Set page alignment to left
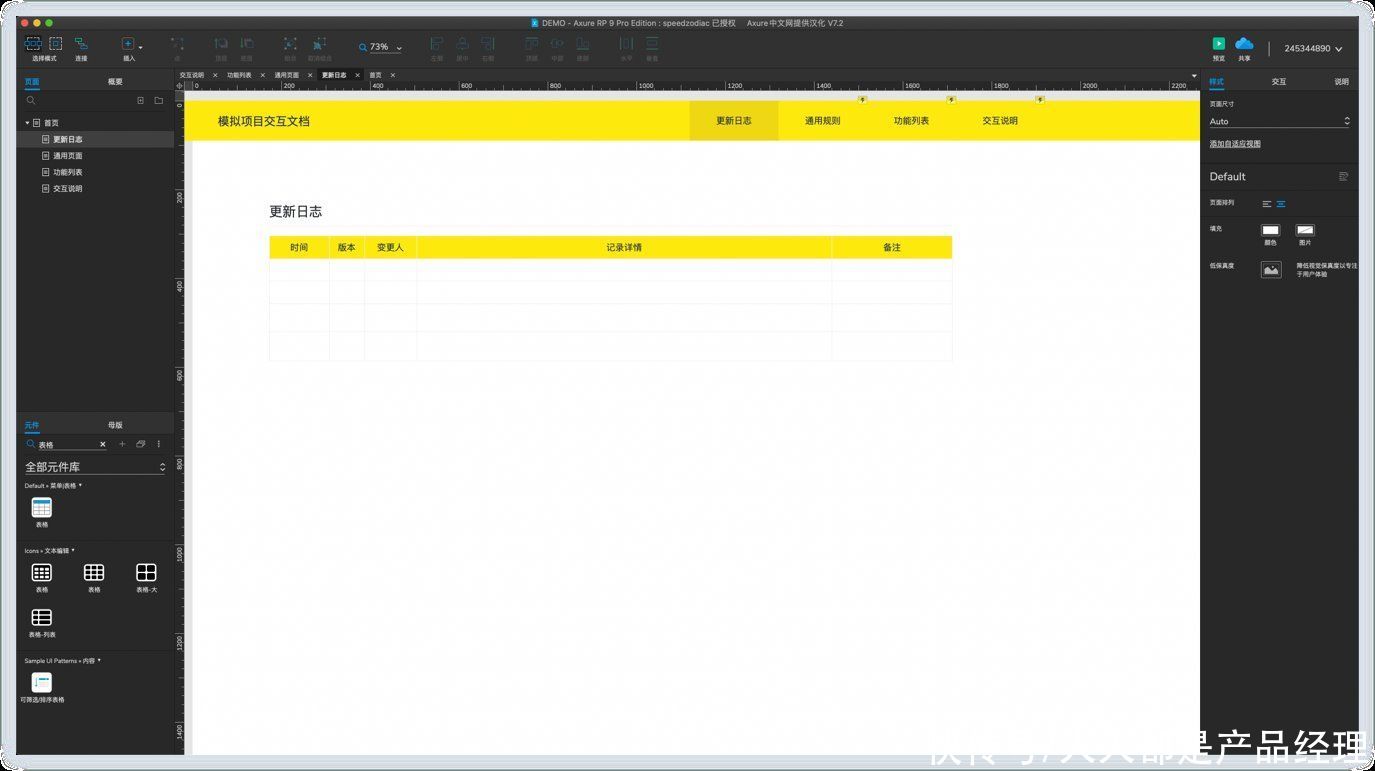Screen dimensions: 1375x771 click(x=1267, y=204)
